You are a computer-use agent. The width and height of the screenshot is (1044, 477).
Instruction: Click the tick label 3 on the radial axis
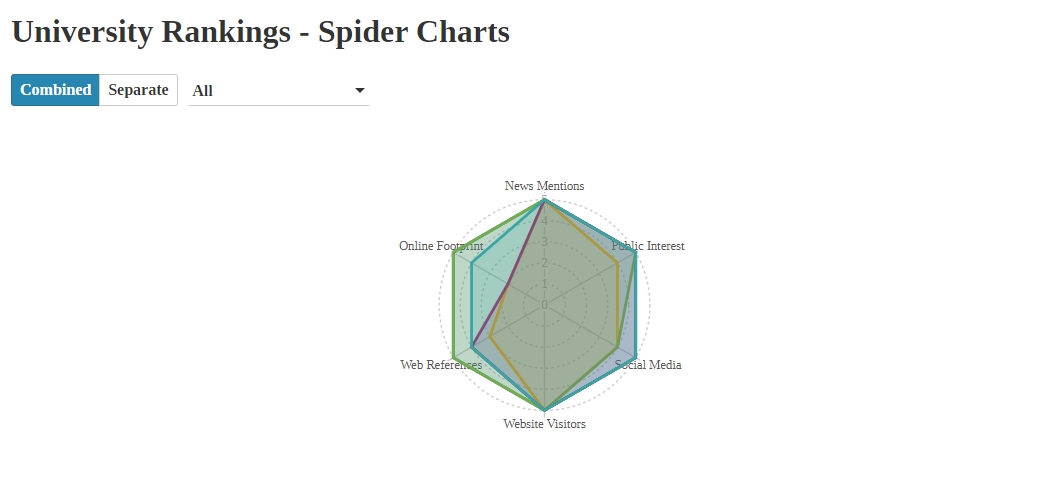tap(545, 242)
